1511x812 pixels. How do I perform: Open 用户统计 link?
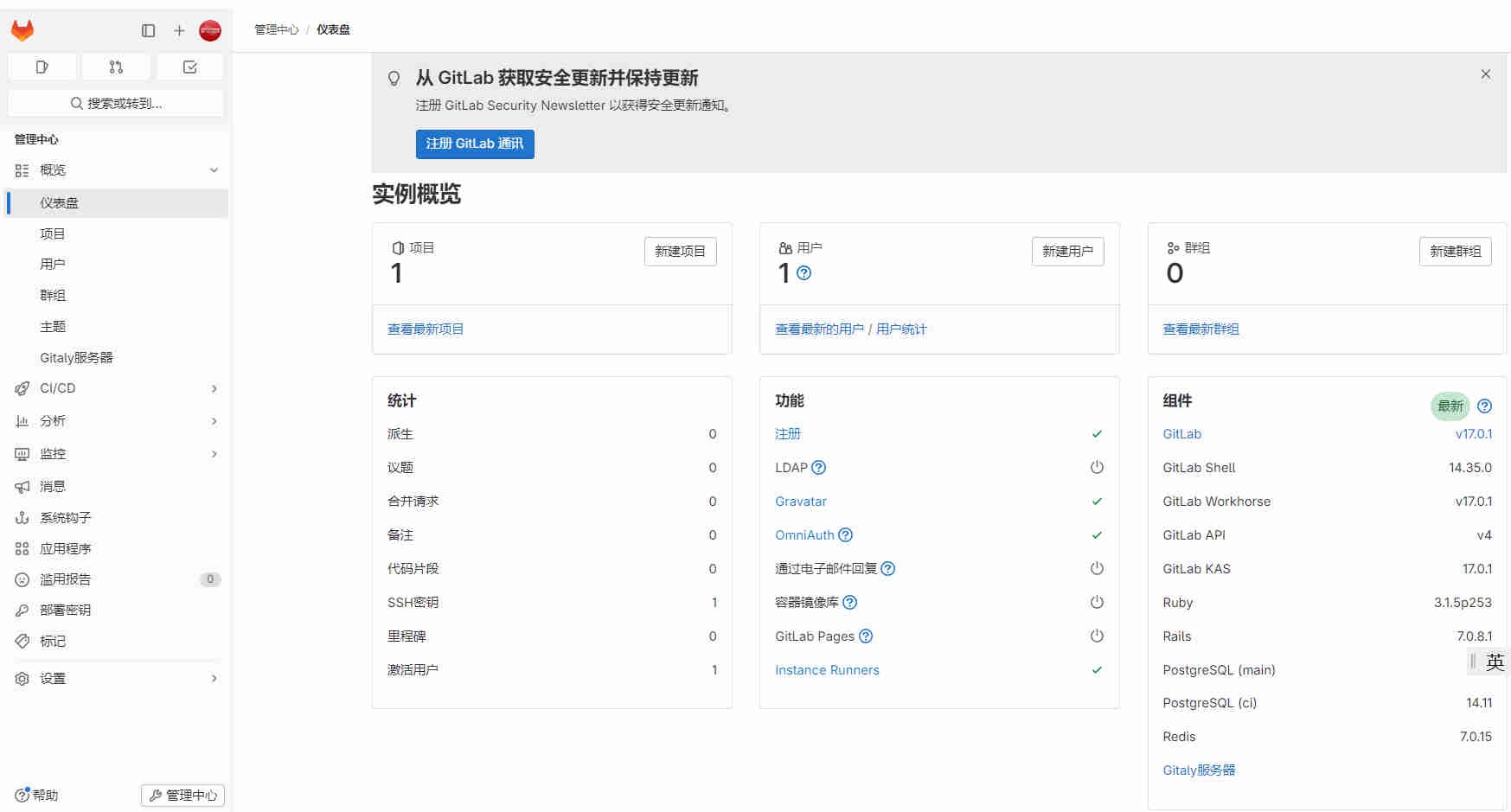(x=901, y=329)
